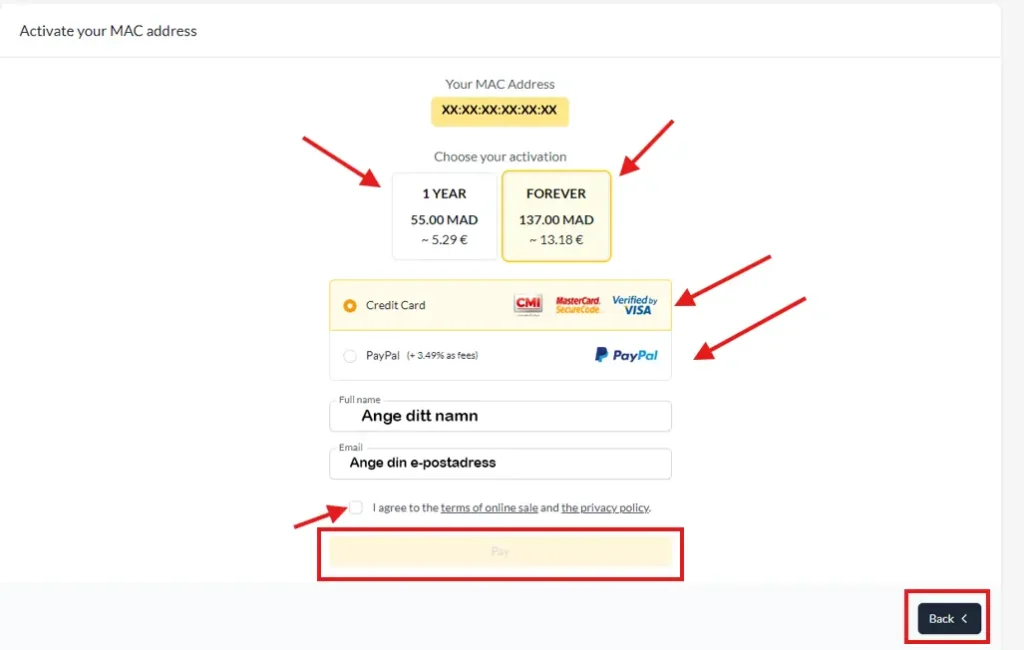The width and height of the screenshot is (1024, 650).
Task: Click the chevron arrow on the Back button
Action: pyautogui.click(x=965, y=619)
